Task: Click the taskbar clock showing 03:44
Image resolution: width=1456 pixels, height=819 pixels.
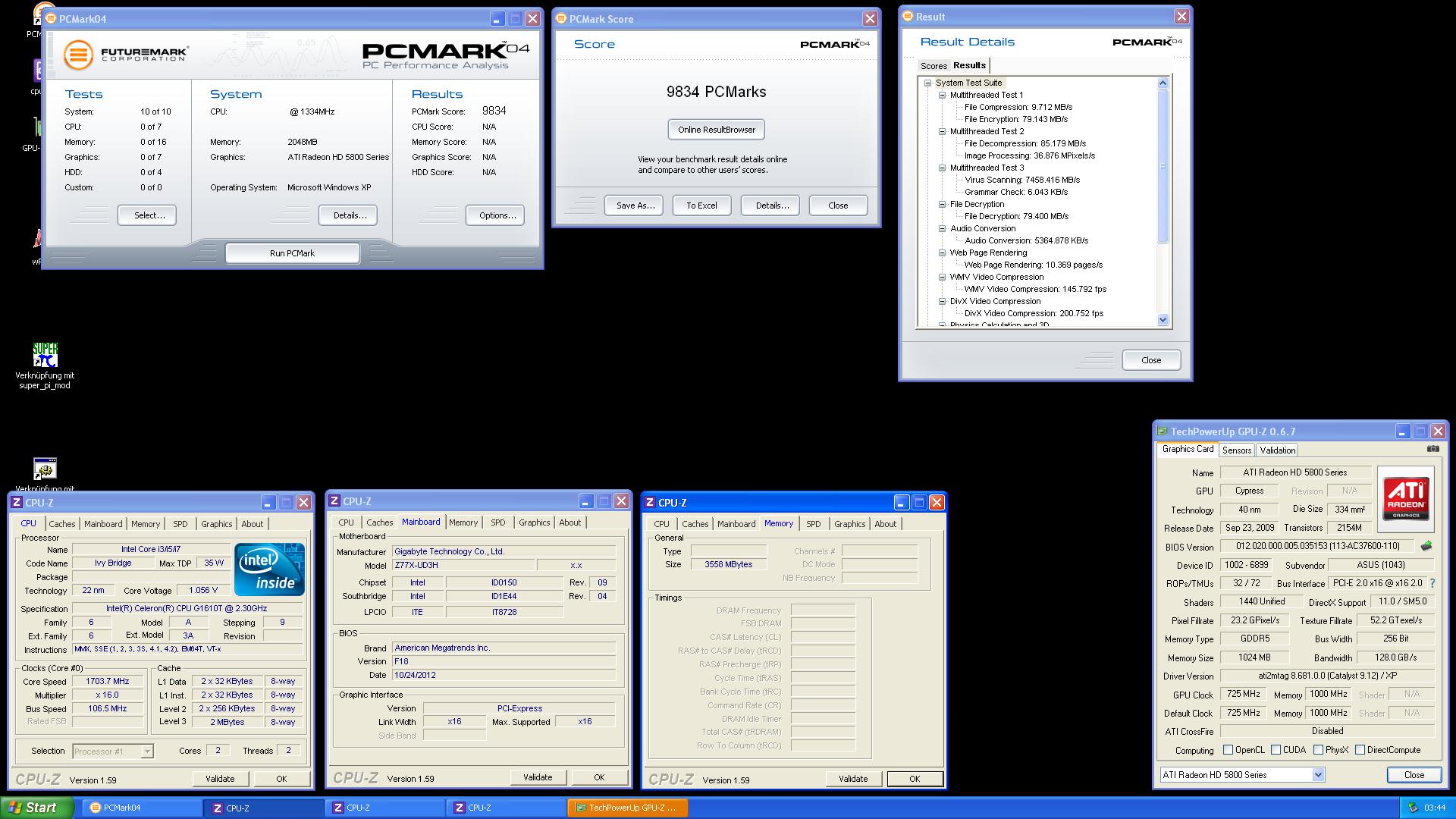Action: (1435, 808)
